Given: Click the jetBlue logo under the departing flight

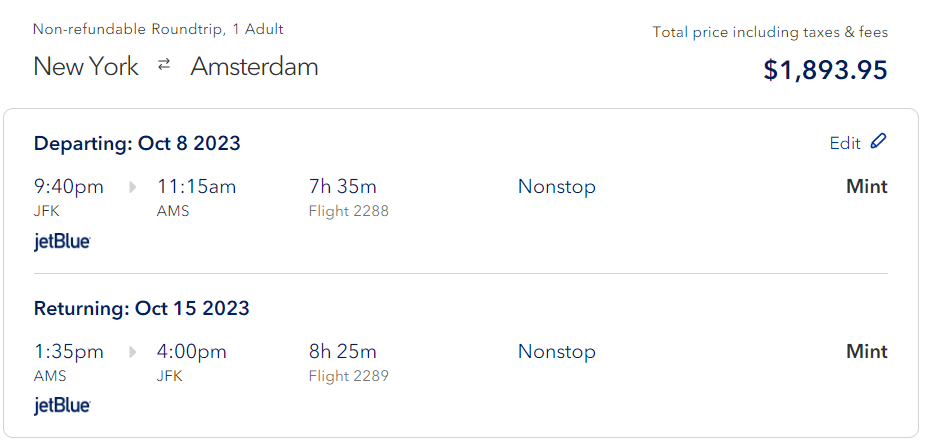Looking at the screenshot, I should pos(62,241).
